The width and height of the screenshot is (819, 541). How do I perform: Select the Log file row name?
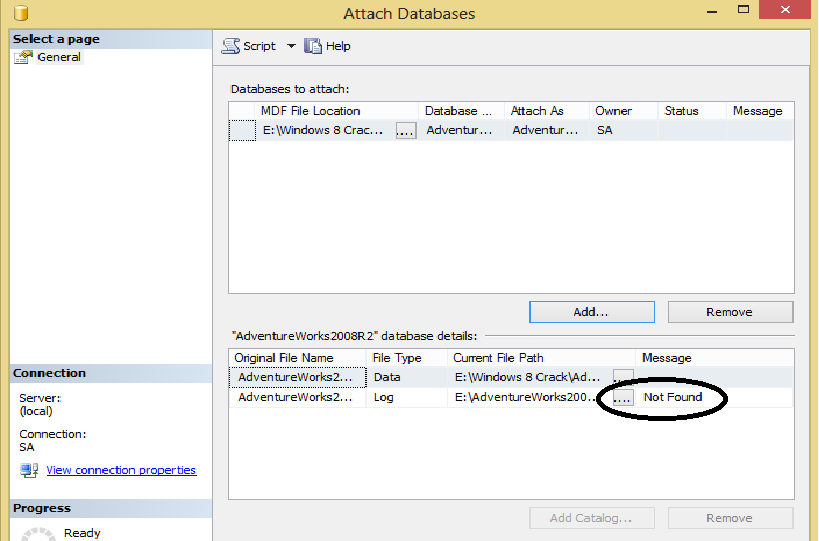[x=295, y=398]
